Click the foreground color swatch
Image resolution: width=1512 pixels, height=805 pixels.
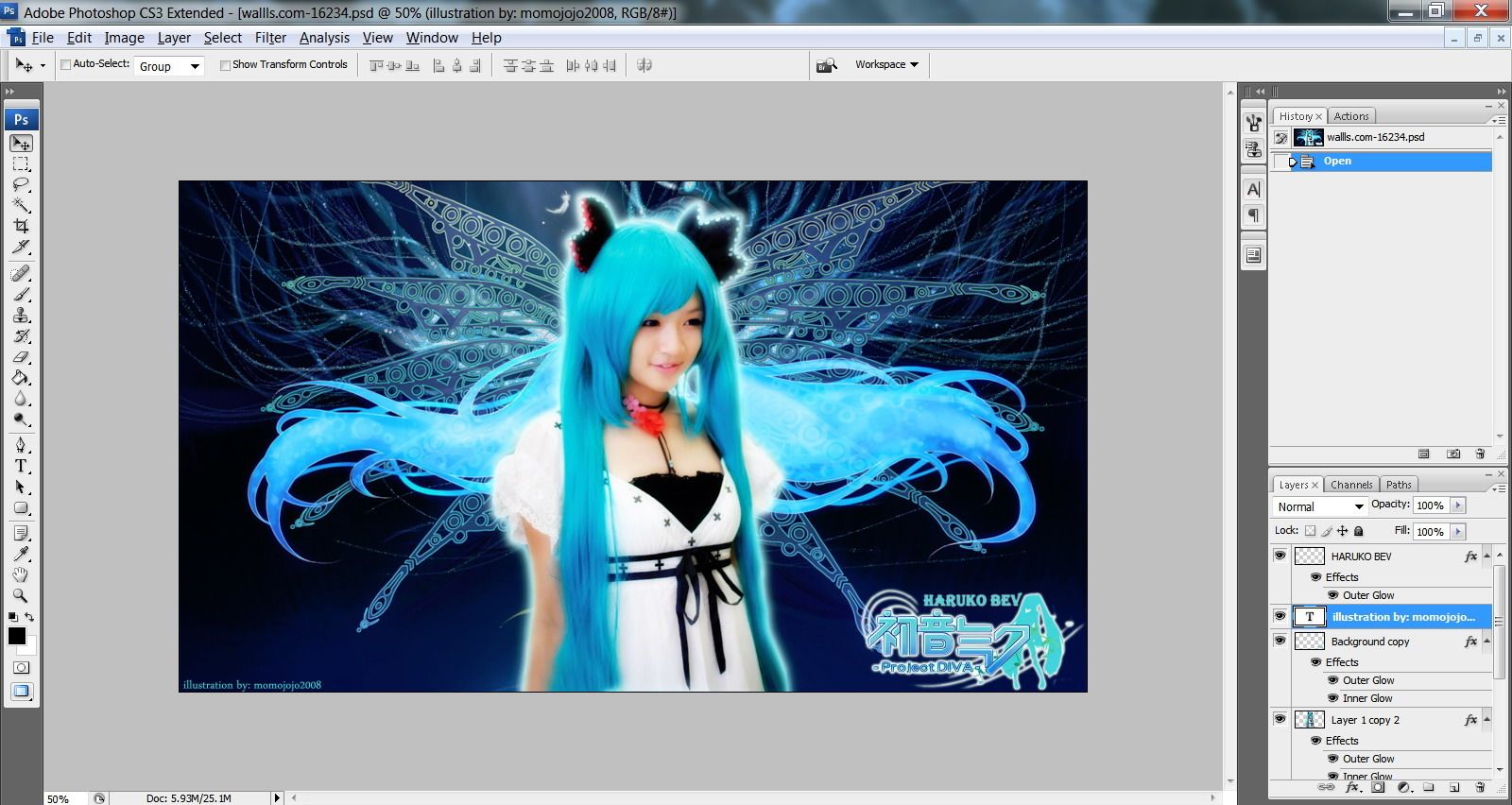tap(17, 636)
